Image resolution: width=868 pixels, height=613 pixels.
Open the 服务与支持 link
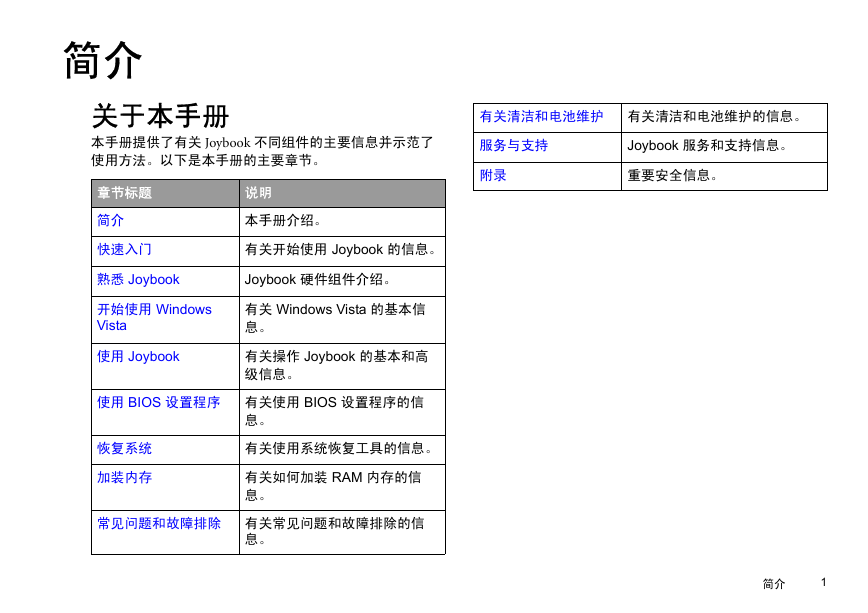click(513, 145)
